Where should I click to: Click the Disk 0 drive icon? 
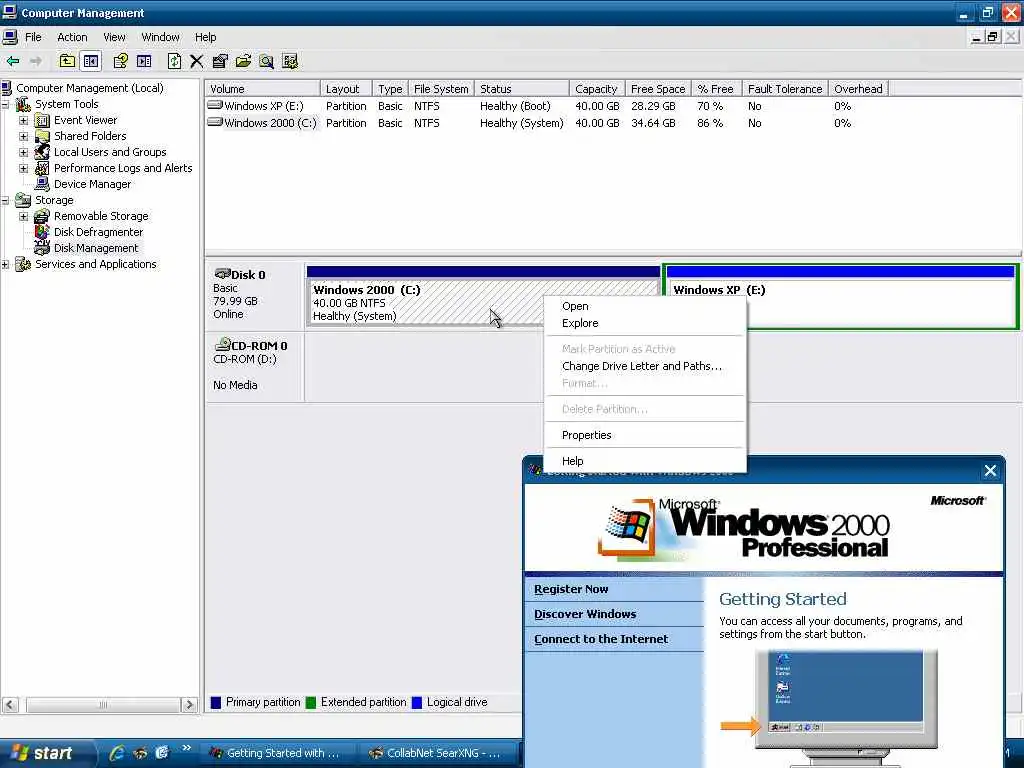pyautogui.click(x=222, y=274)
